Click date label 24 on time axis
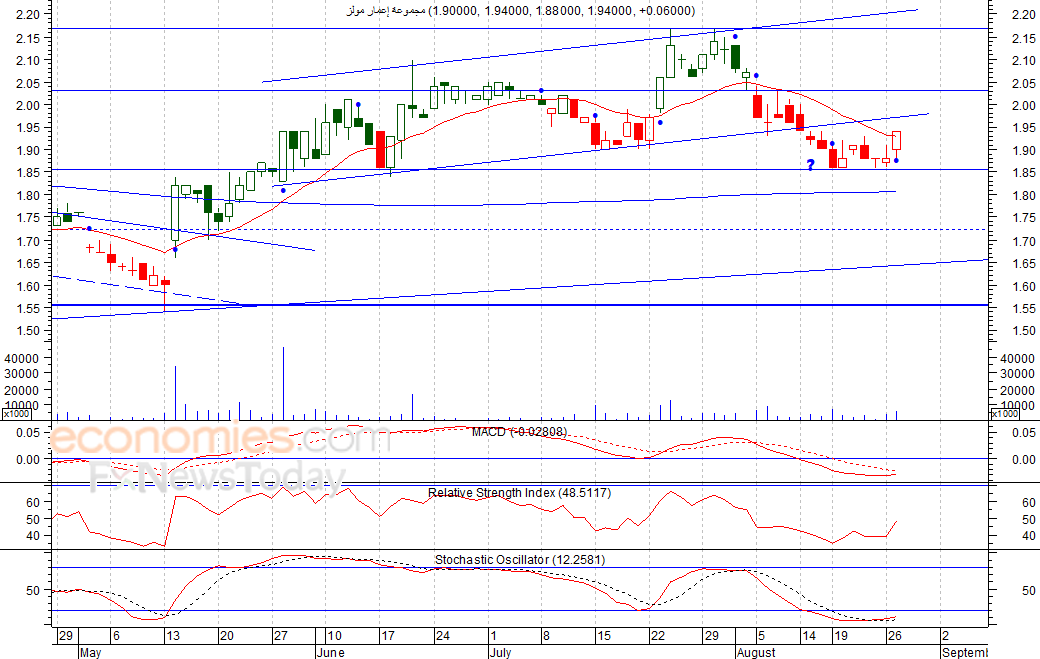 442,636
